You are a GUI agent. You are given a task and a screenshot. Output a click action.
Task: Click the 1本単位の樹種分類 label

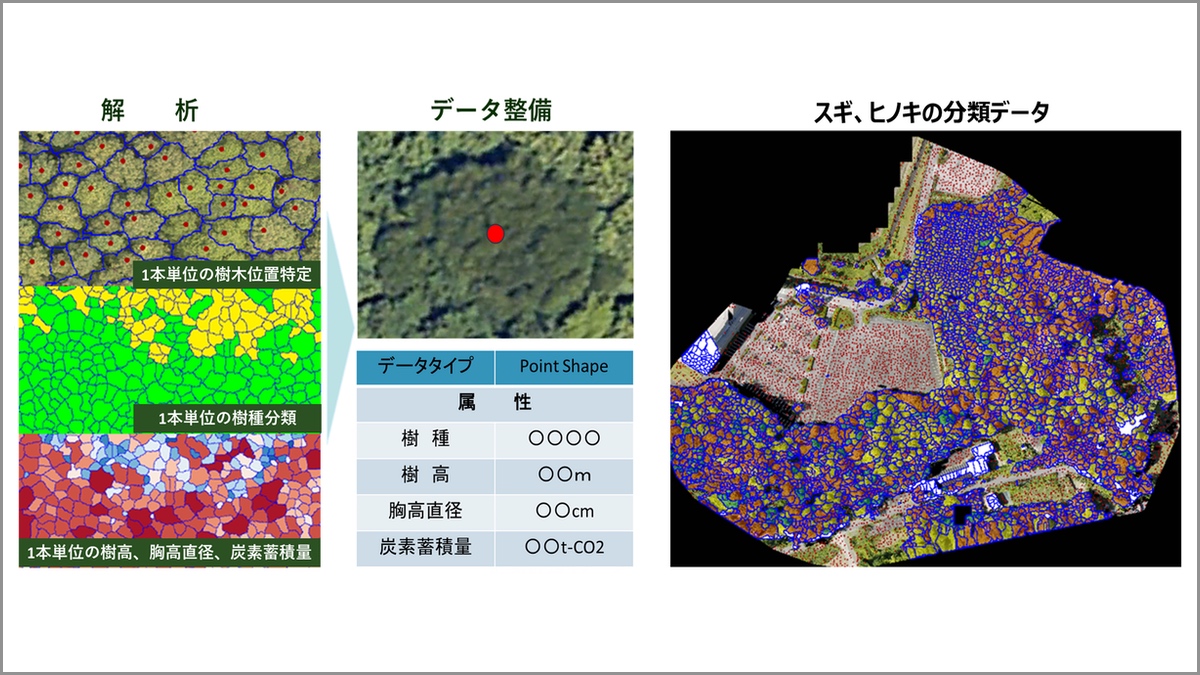point(226,416)
